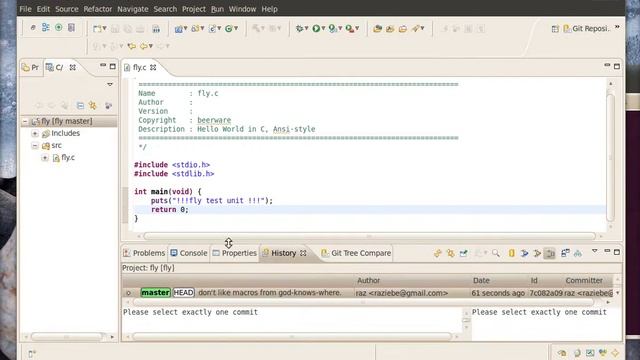Open the New wizard dropdown arrow
This screenshot has width=640, height=360.
104,29
